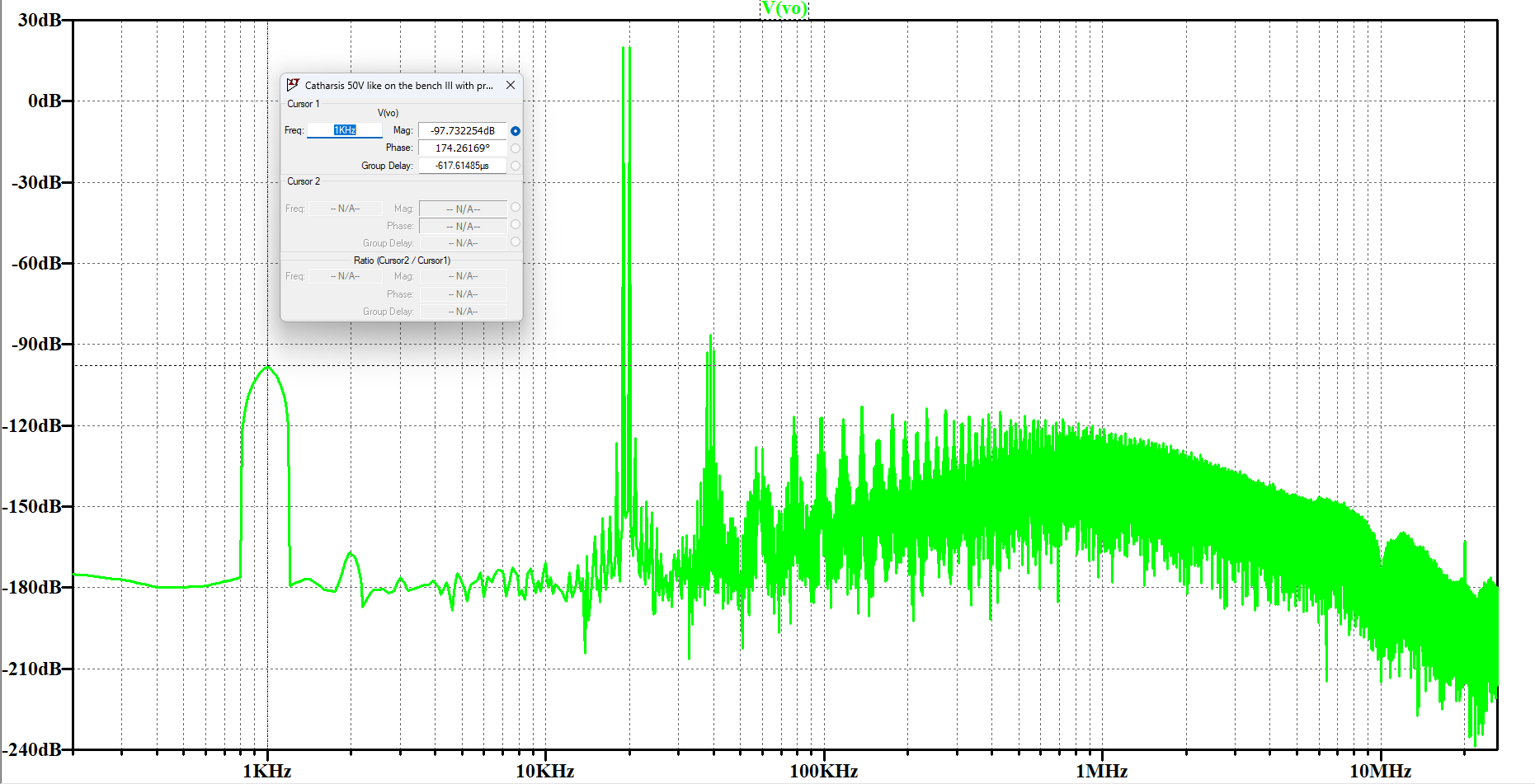Click the Cursor 2 Mag field showing N/A

click(463, 209)
